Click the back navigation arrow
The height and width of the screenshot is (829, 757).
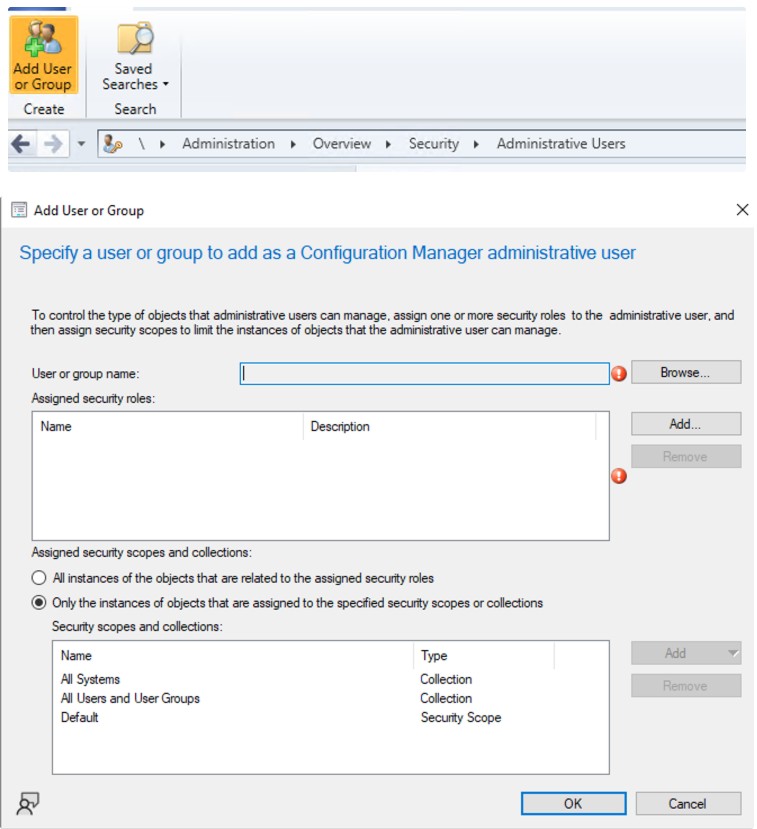point(20,144)
